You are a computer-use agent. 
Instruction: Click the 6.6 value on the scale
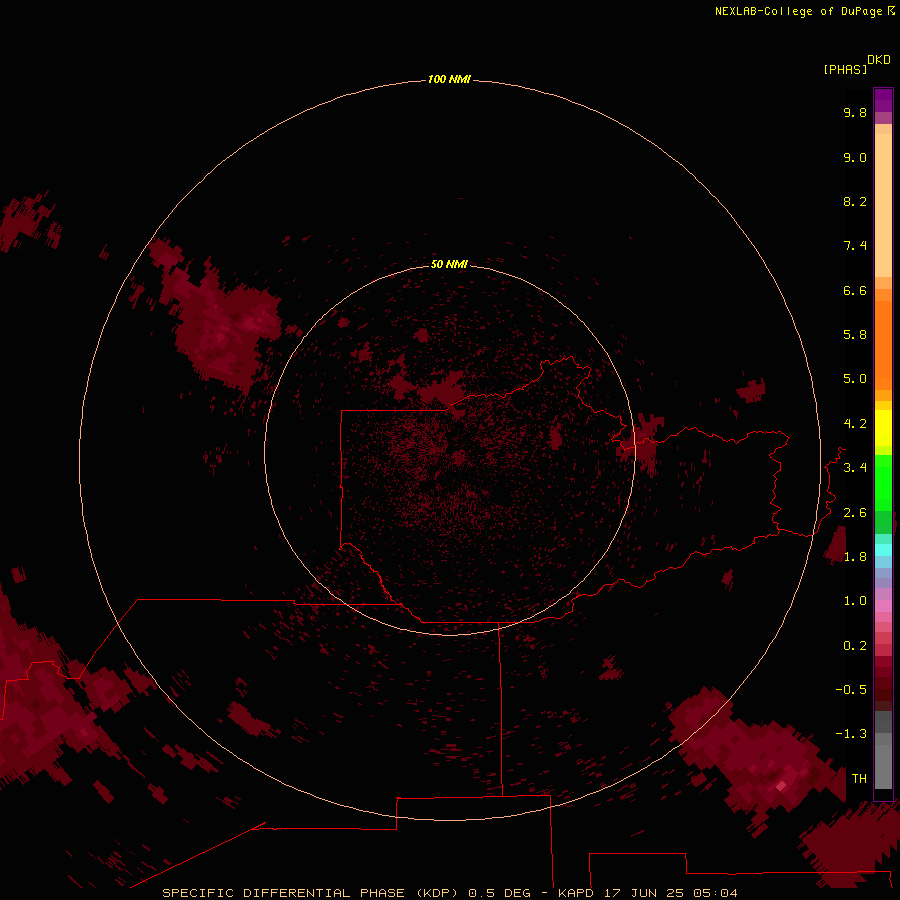pos(855,290)
